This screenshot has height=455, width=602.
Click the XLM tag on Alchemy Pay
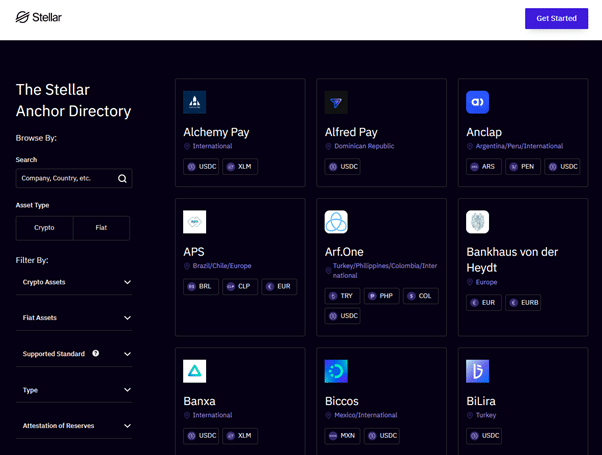pos(240,167)
